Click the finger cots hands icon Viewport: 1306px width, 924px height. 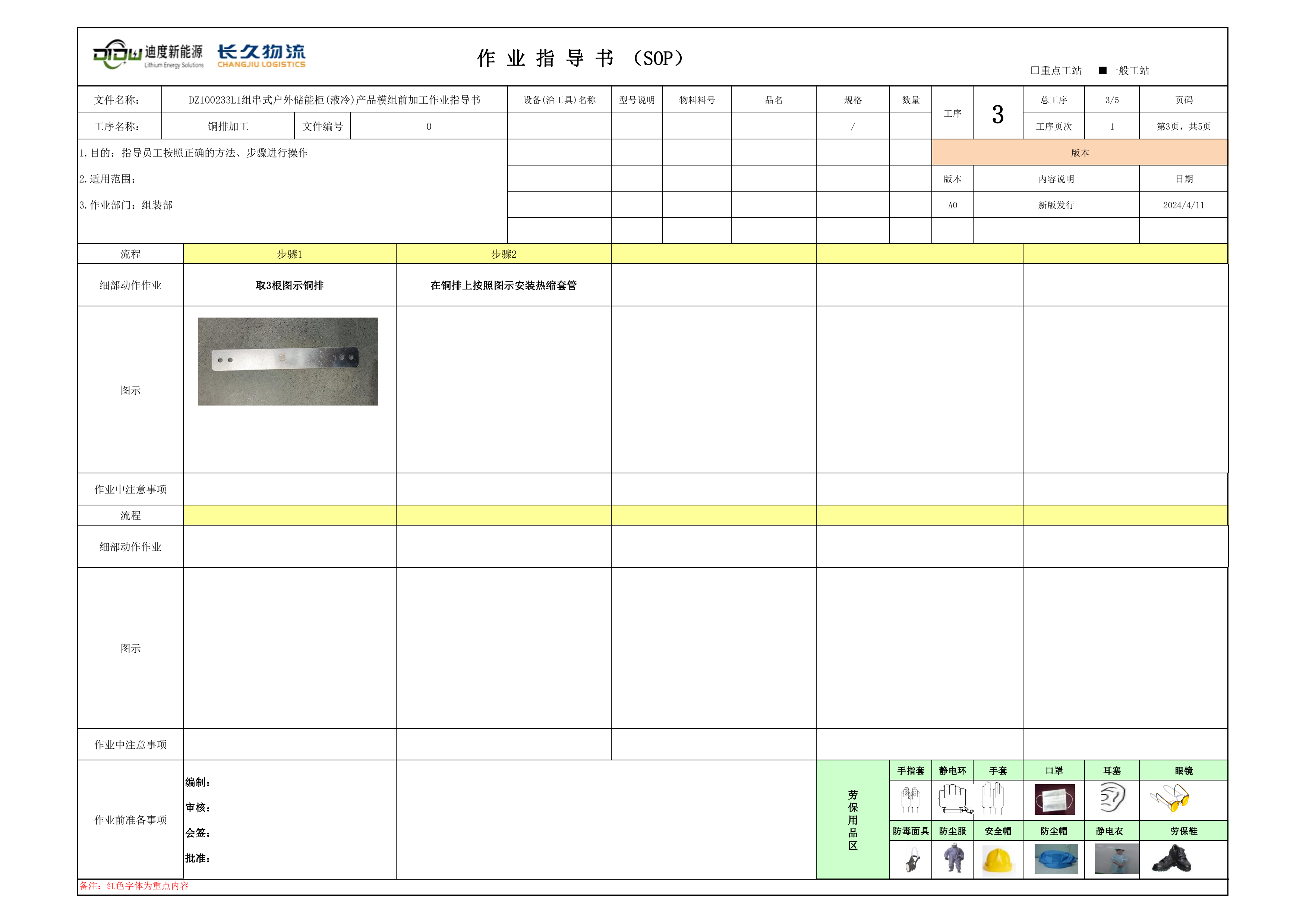[910, 800]
